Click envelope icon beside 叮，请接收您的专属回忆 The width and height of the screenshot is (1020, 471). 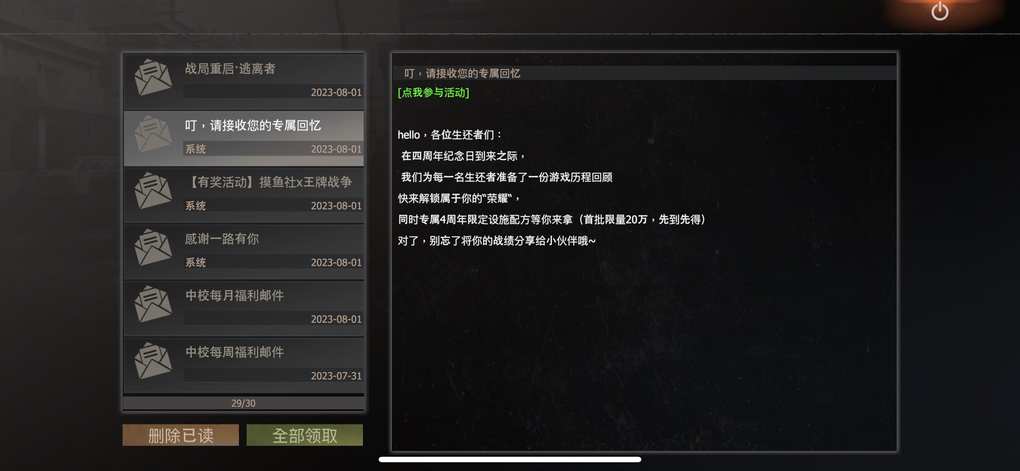153,133
